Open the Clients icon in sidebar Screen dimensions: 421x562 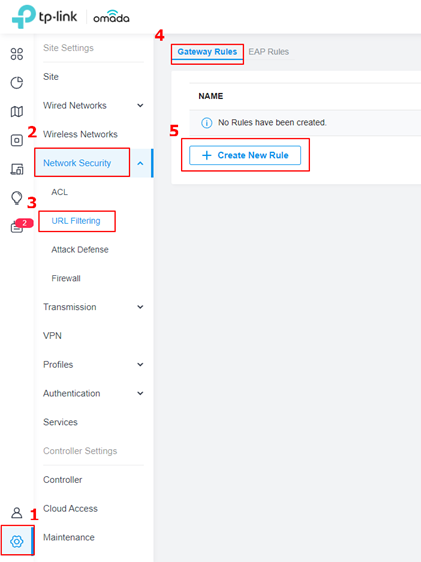pyautogui.click(x=16, y=169)
